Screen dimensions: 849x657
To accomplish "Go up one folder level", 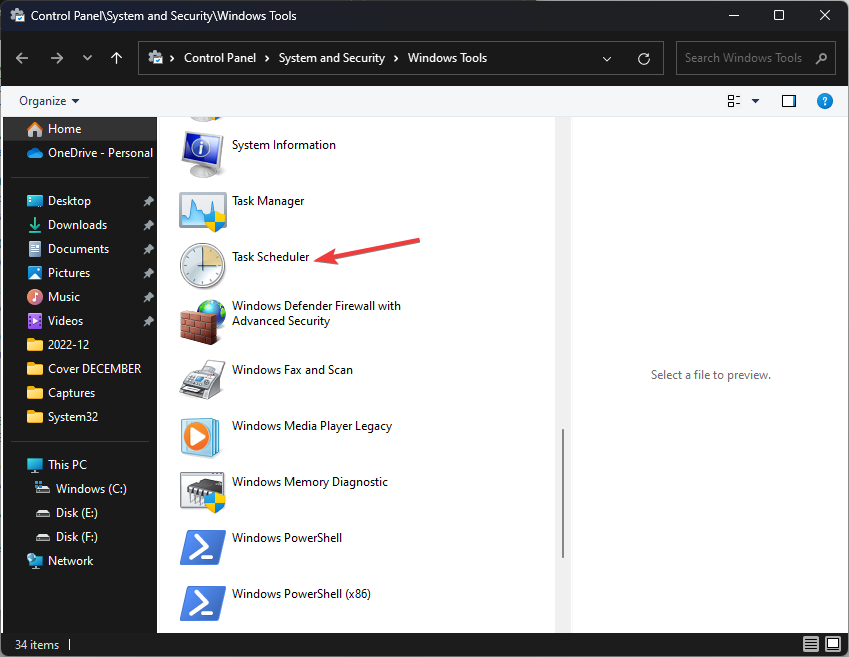I will point(116,58).
